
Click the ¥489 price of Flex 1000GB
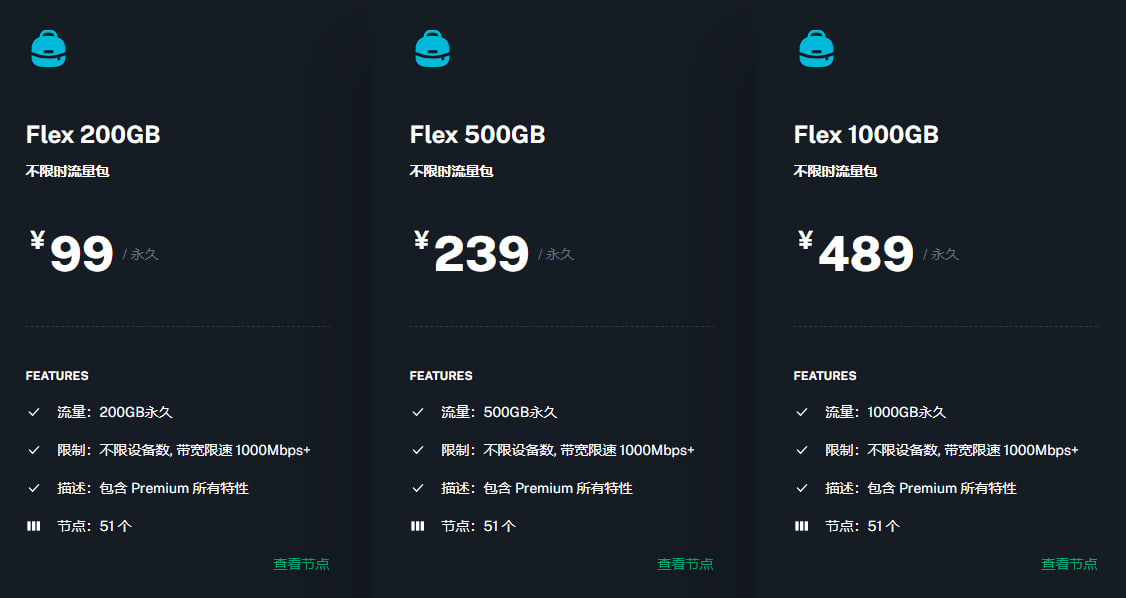(856, 252)
